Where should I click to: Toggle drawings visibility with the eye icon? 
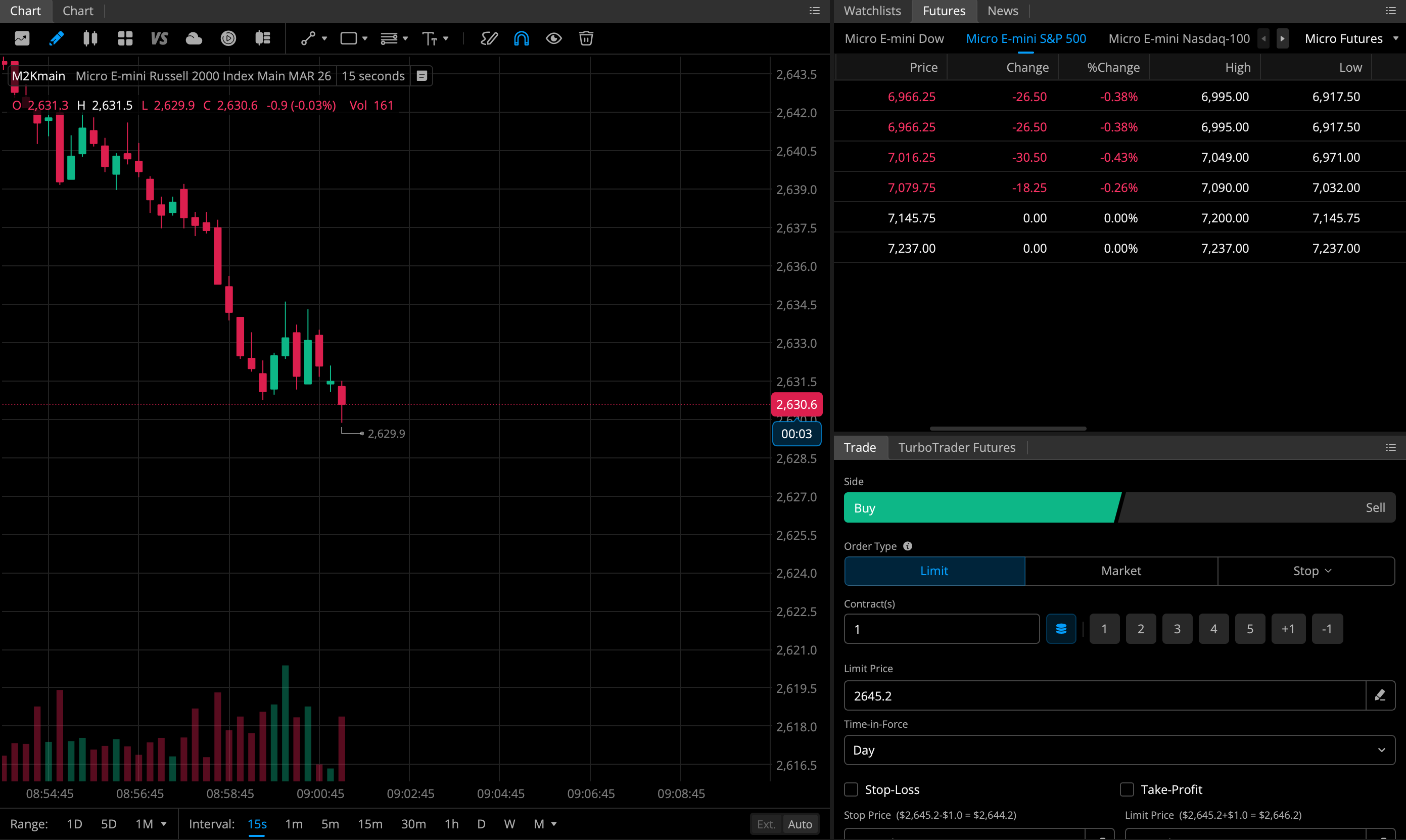[x=553, y=38]
